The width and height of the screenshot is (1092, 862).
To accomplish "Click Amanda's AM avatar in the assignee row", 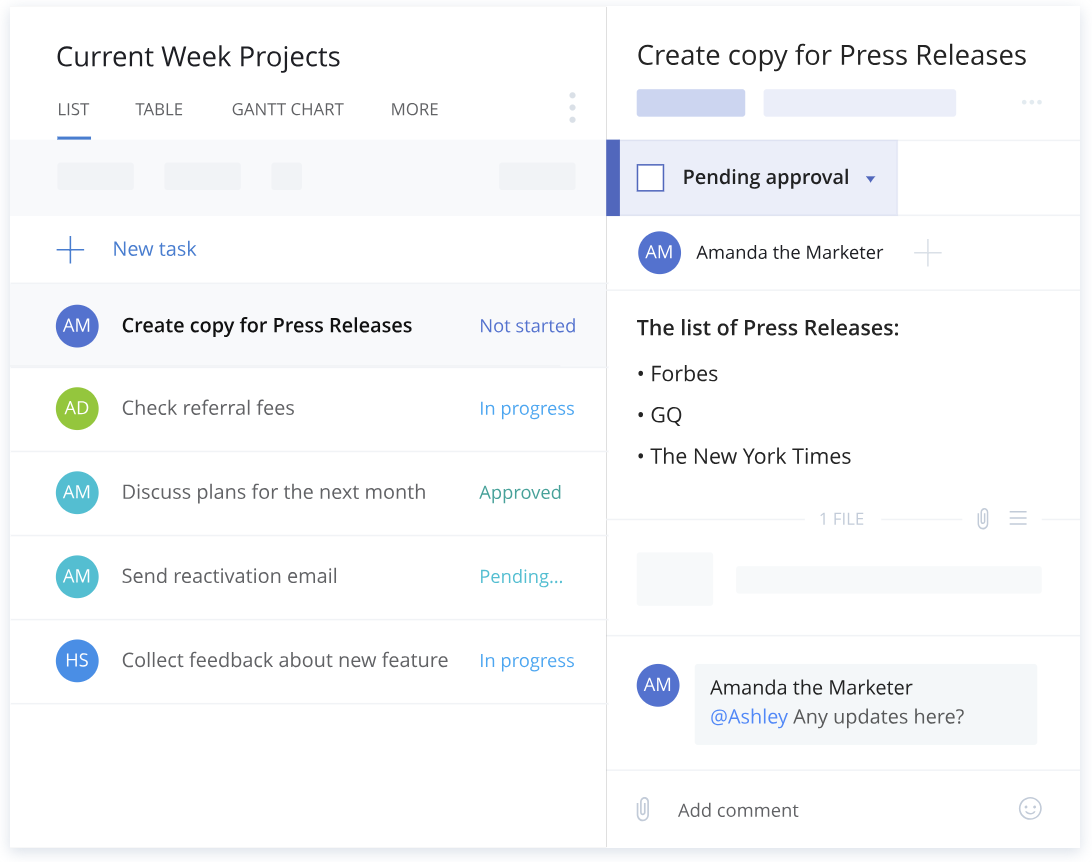I will tap(659, 253).
